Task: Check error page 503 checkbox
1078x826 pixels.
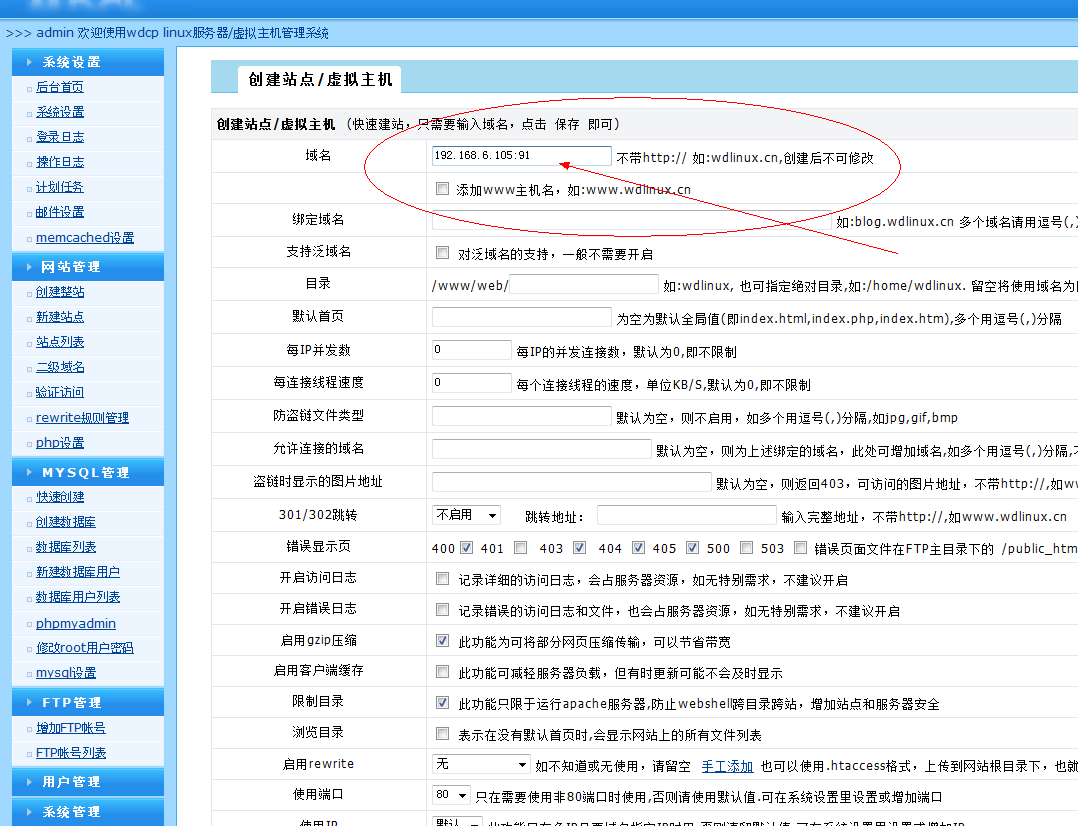Action: (800, 547)
